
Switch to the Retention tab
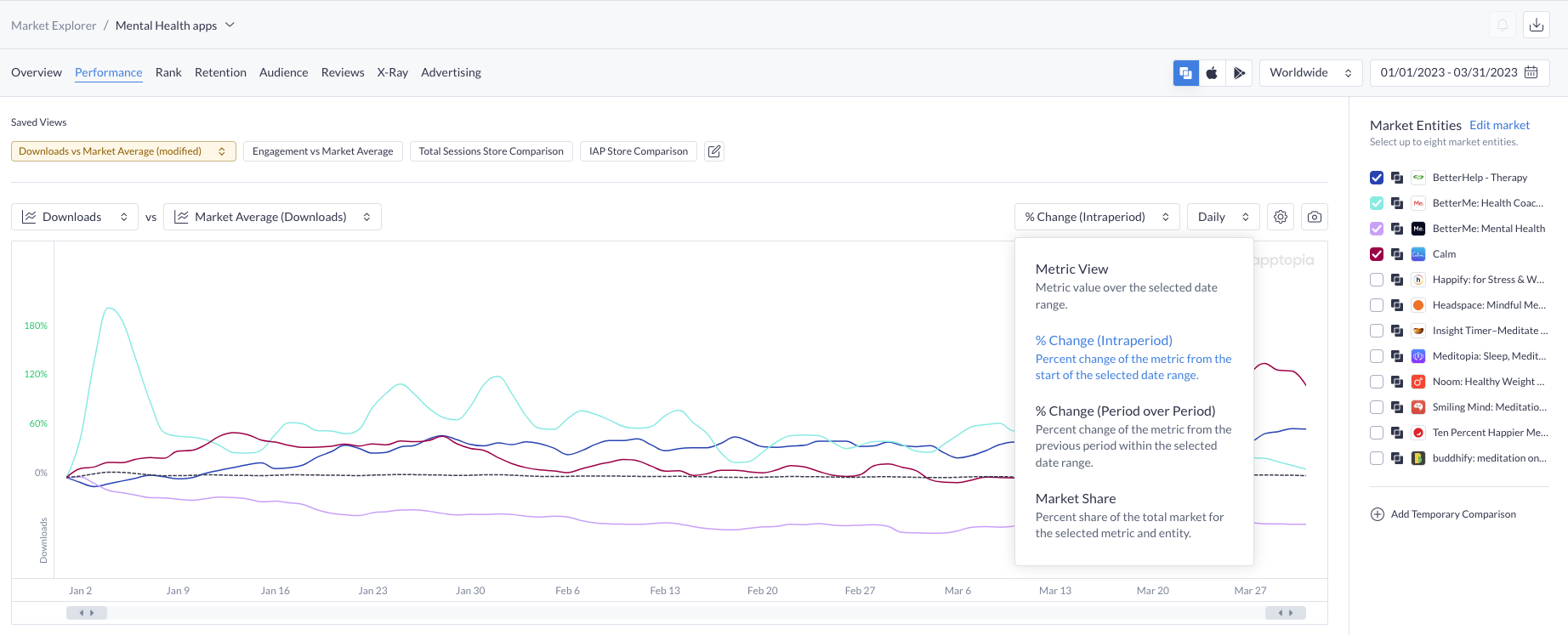click(x=220, y=73)
